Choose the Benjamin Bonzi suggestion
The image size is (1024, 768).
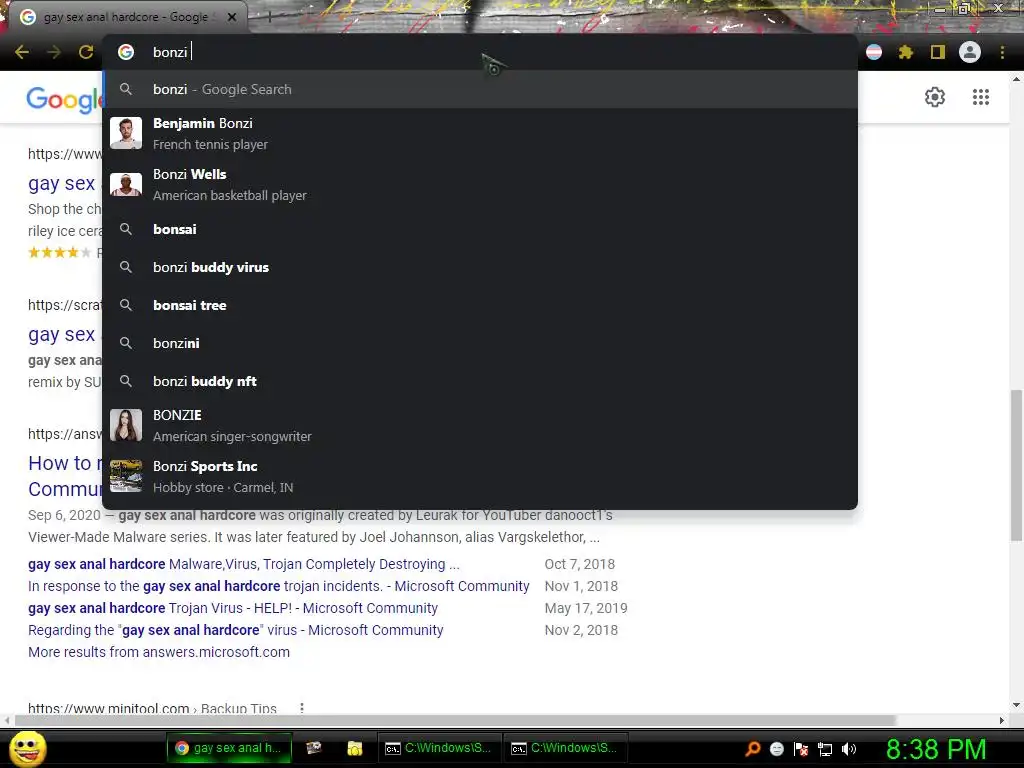tap(480, 133)
